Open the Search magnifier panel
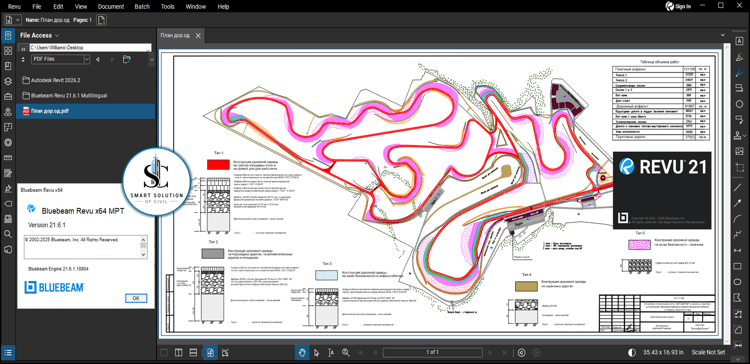The height and width of the screenshot is (364, 750). 8,234
